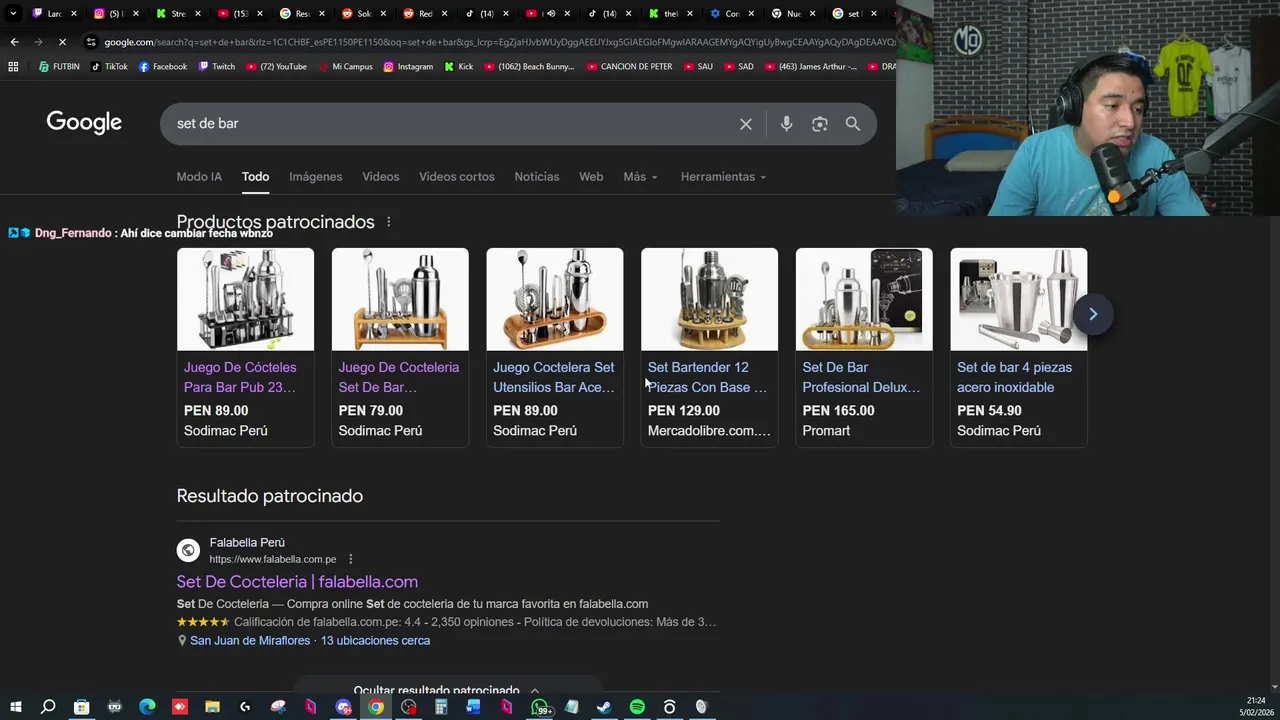Expand the Chrome tab search dropdown
The height and width of the screenshot is (720, 1280).
pyautogui.click(x=13, y=14)
